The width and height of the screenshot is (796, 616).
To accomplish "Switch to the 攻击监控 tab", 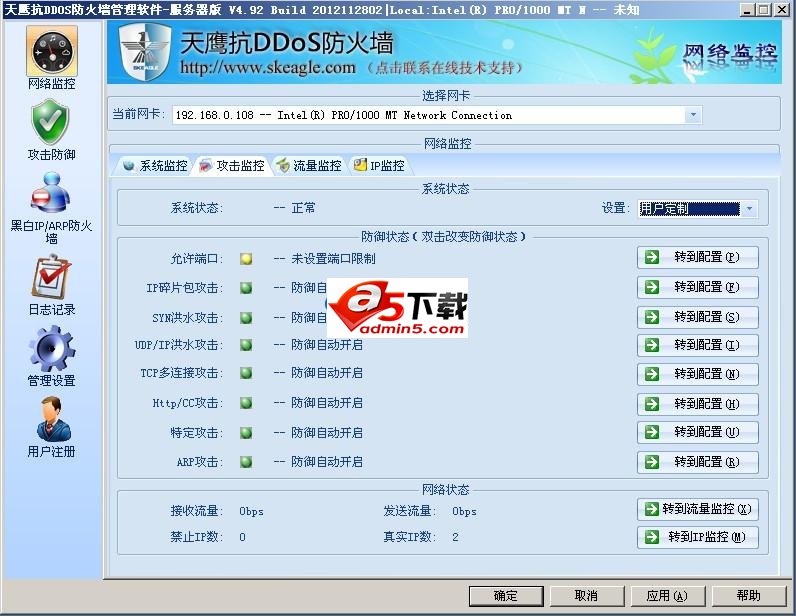I will (232, 166).
